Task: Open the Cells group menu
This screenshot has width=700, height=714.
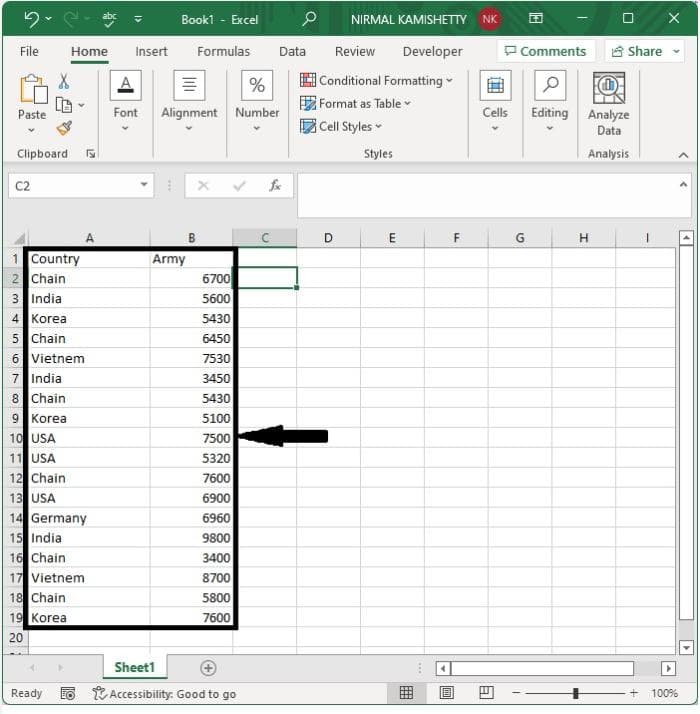Action: point(495,101)
